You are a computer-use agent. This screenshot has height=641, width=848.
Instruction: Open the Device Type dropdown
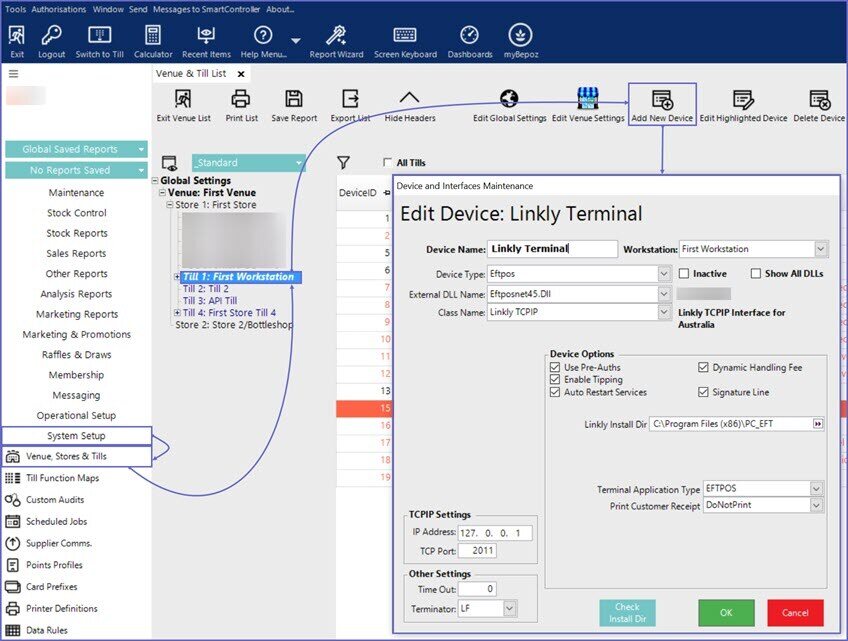pyautogui.click(x=664, y=274)
